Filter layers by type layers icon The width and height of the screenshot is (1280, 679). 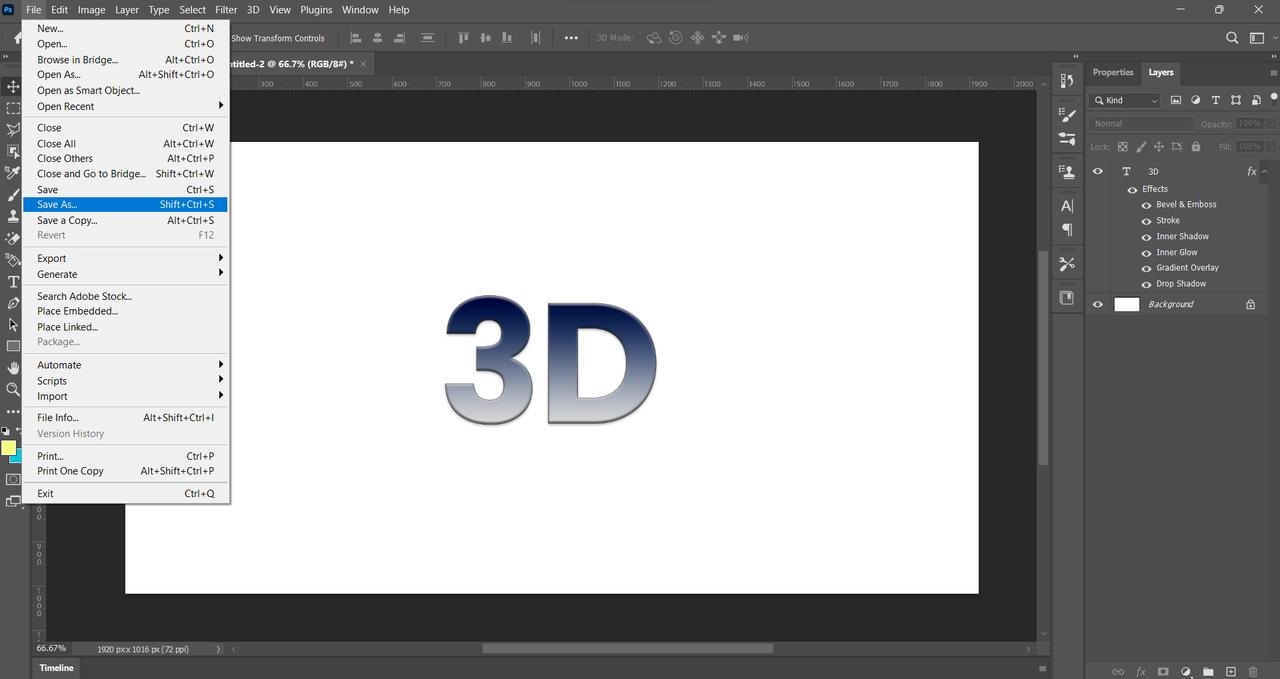[1216, 100]
